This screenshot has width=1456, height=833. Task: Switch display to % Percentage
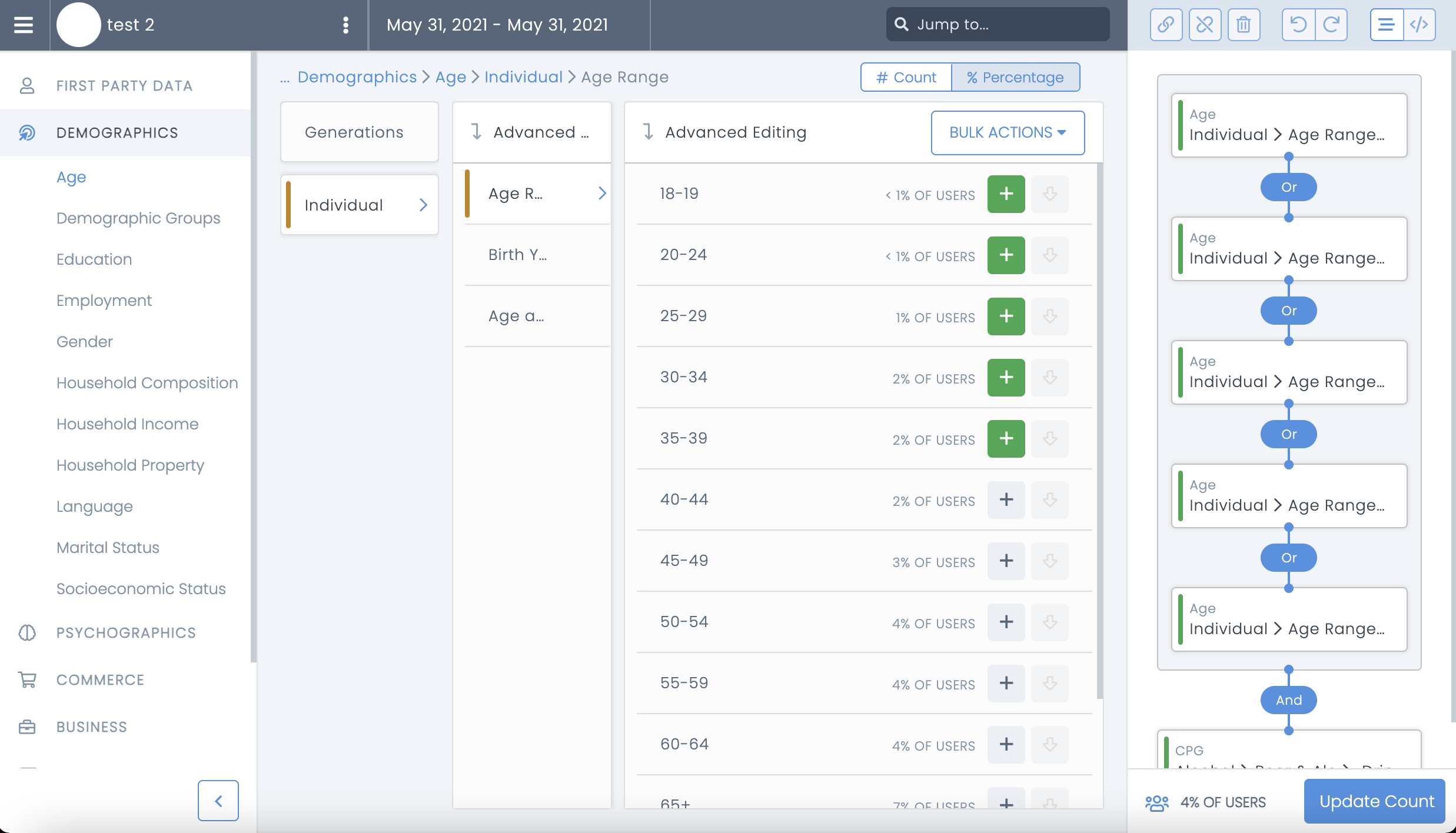click(1015, 77)
